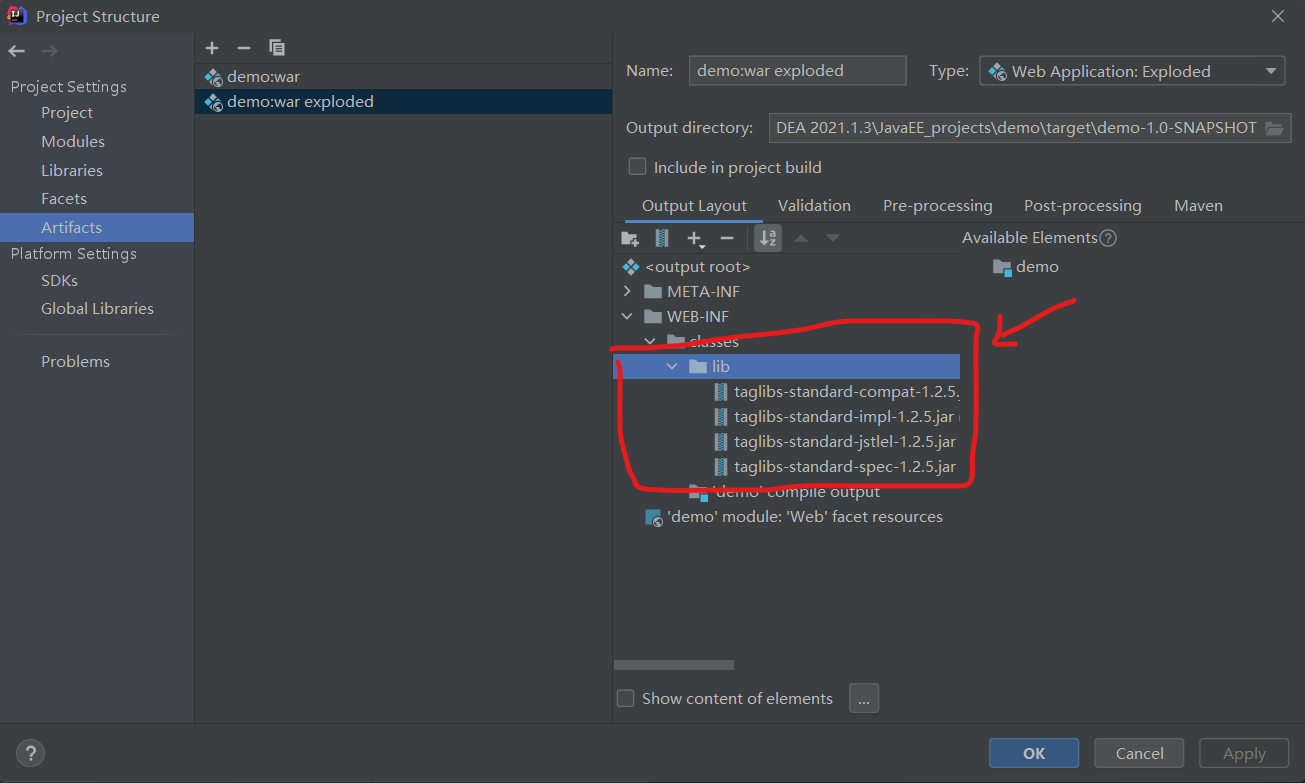The width and height of the screenshot is (1305, 783).
Task: Click the Available Elements help circle
Action: [x=1108, y=237]
